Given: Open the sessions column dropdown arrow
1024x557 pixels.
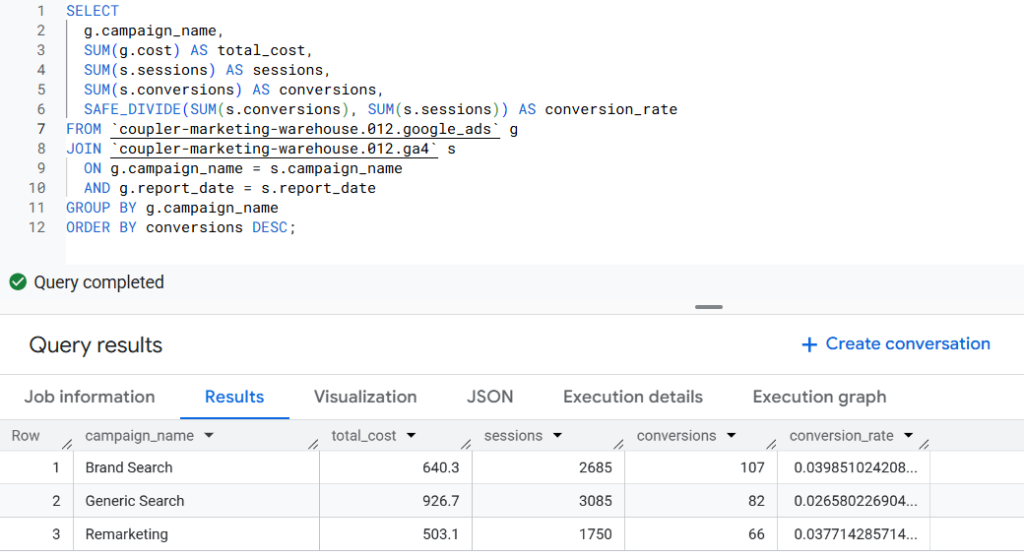Looking at the screenshot, I should [557, 436].
